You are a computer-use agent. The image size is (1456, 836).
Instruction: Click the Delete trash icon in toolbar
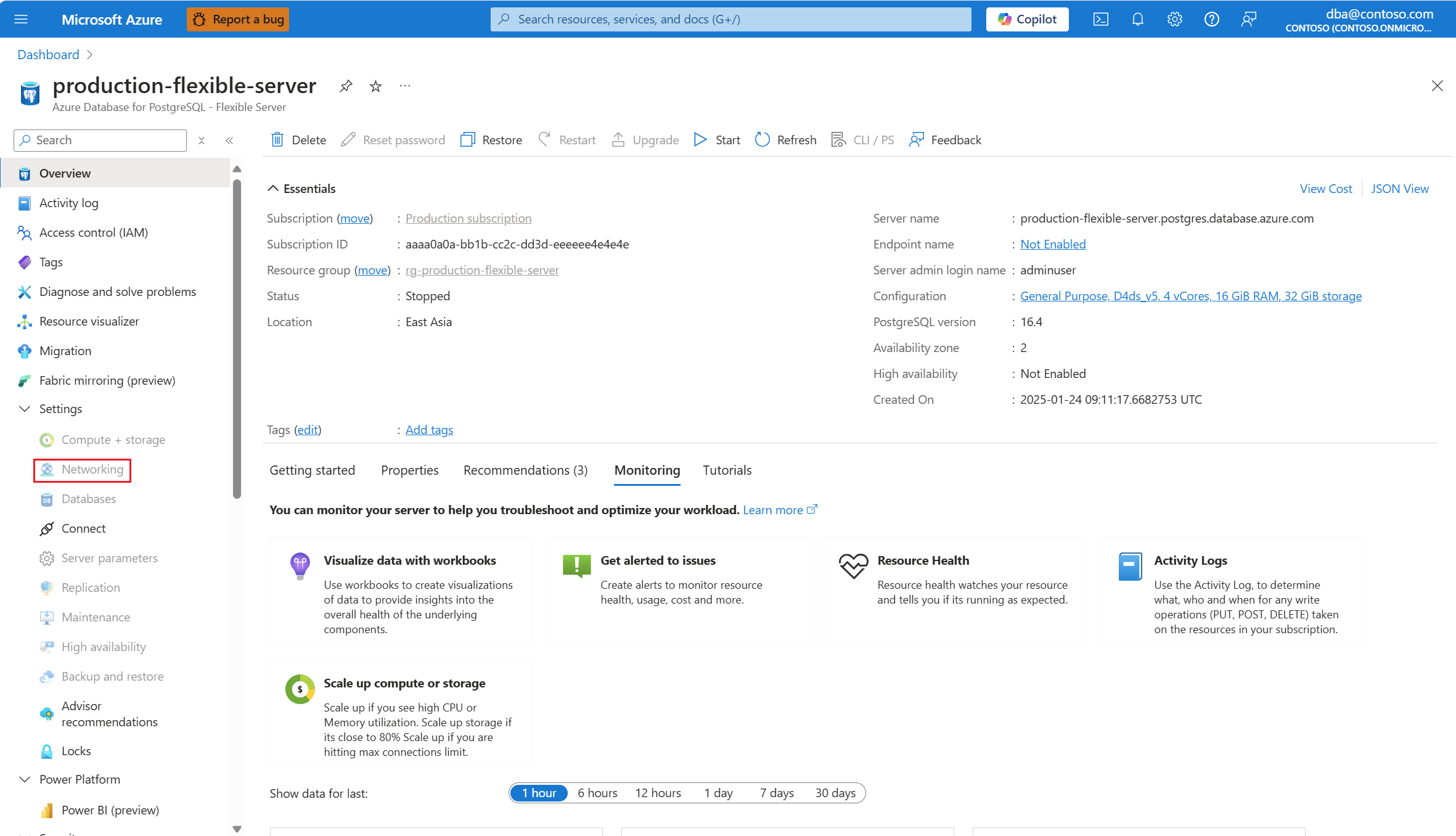pyautogui.click(x=277, y=140)
